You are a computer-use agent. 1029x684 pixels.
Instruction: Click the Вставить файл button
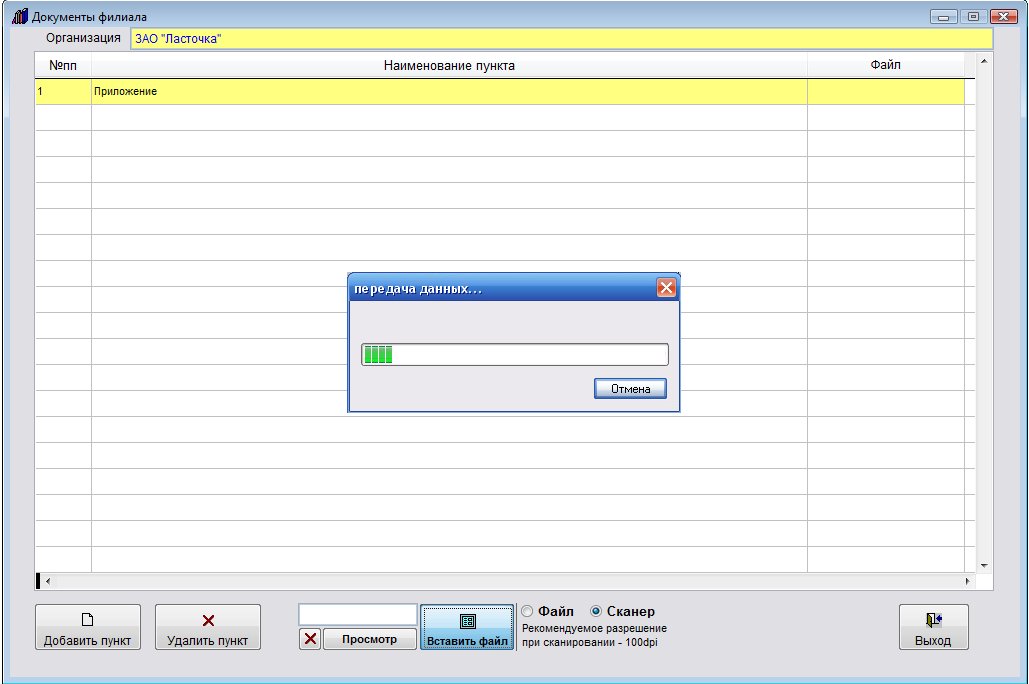pyautogui.click(x=467, y=628)
